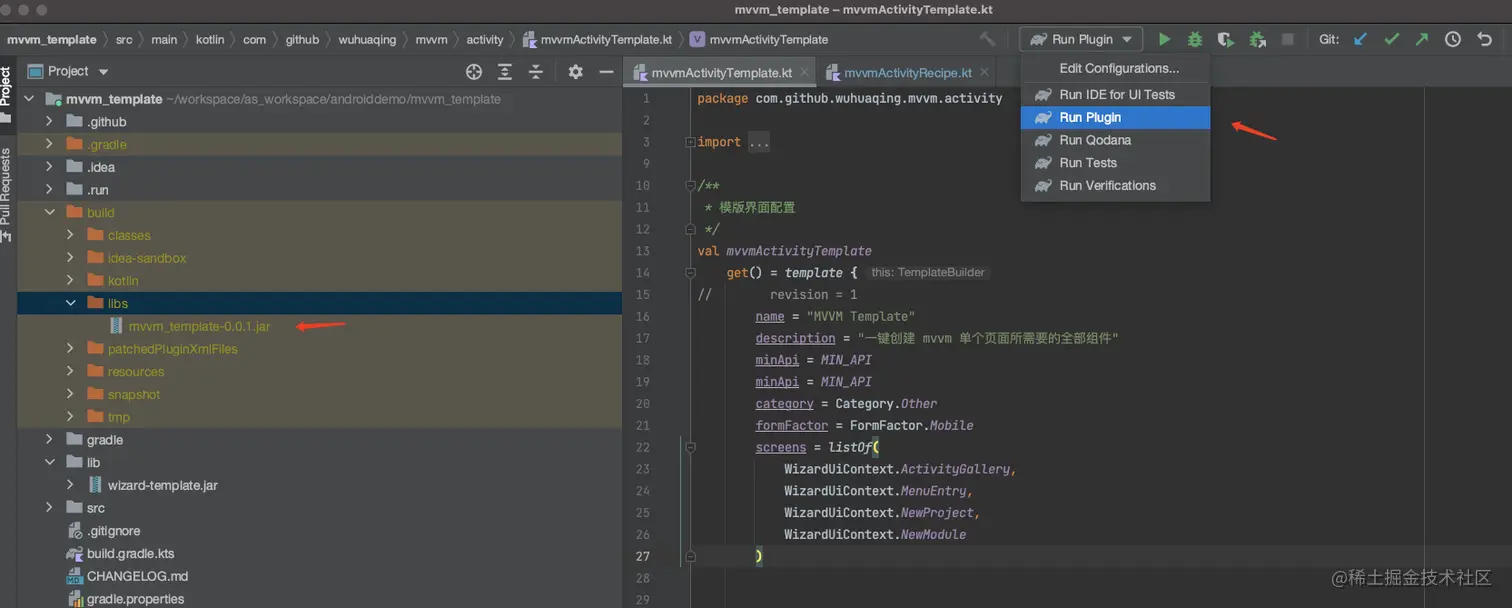1512x608 pixels.
Task: Open the Run Plugin configuration dropdown
Action: point(1081,39)
